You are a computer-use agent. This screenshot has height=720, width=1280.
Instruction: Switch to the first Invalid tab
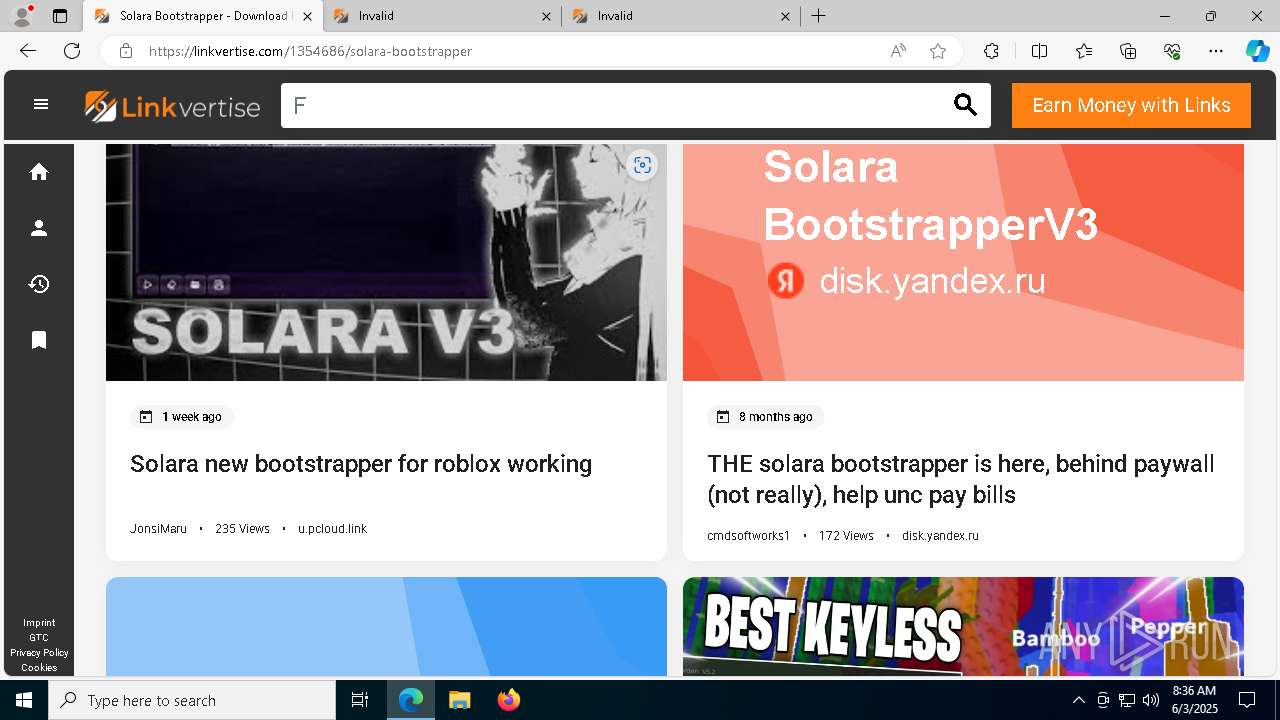pos(442,16)
